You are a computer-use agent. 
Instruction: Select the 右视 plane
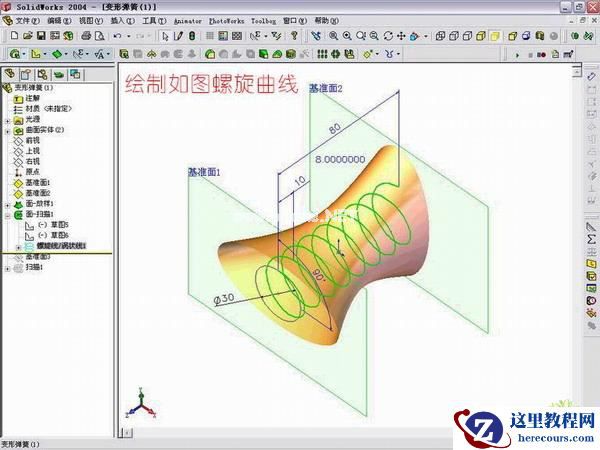pos(33,161)
